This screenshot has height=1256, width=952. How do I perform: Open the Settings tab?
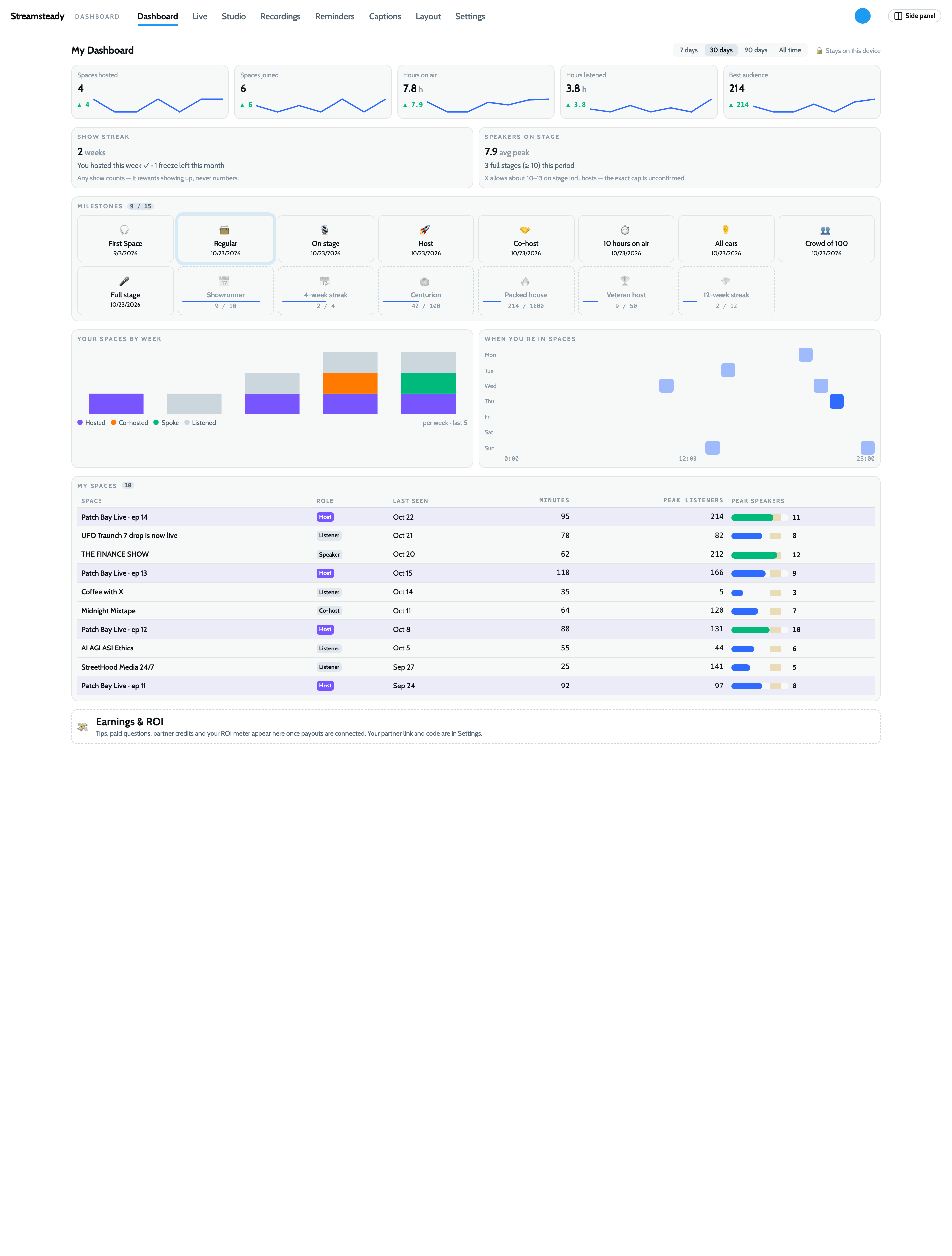point(470,17)
